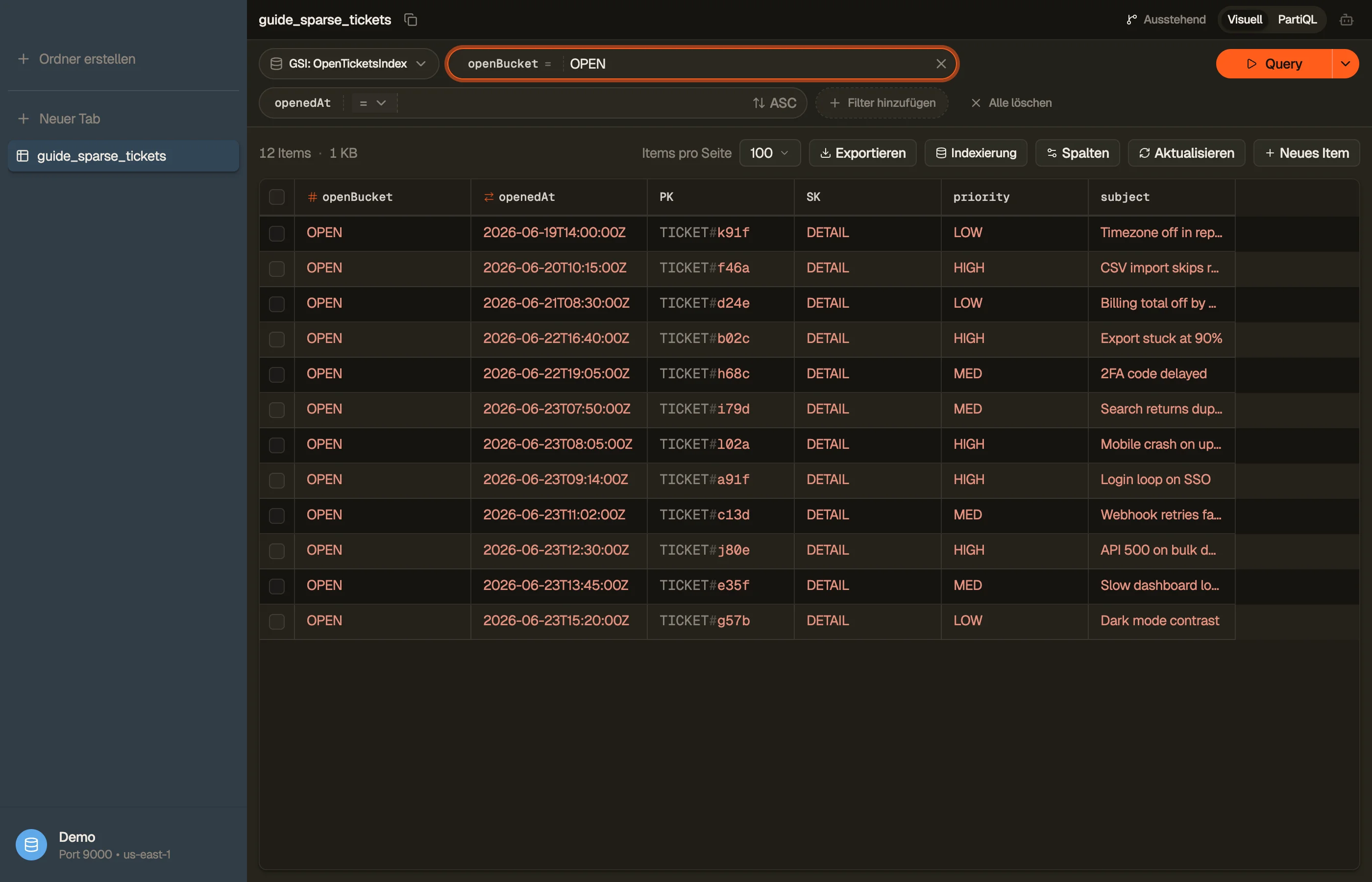
Task: Select the TICKET#f46a row checkbox
Action: [276, 268]
